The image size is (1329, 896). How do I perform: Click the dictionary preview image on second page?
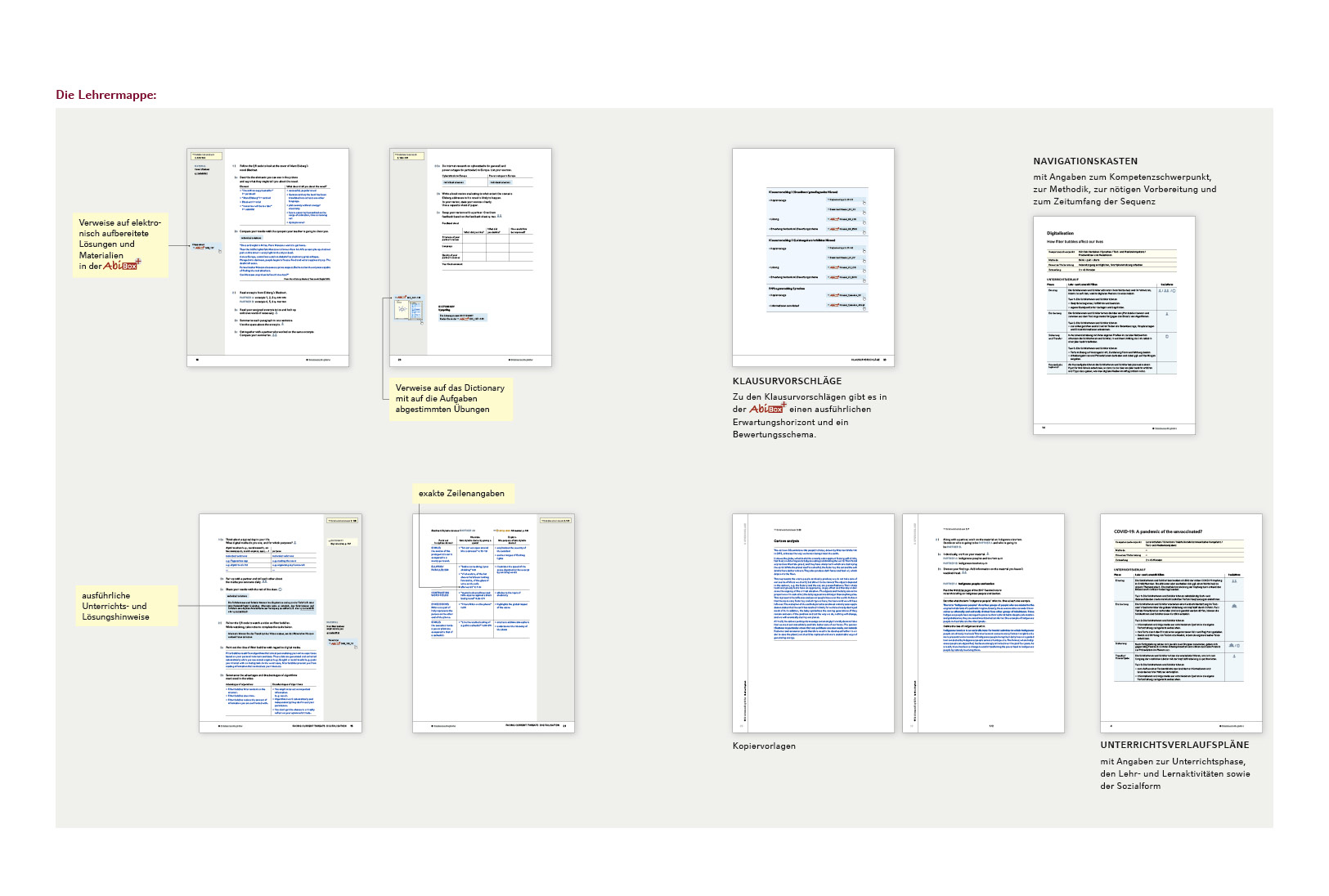408,310
